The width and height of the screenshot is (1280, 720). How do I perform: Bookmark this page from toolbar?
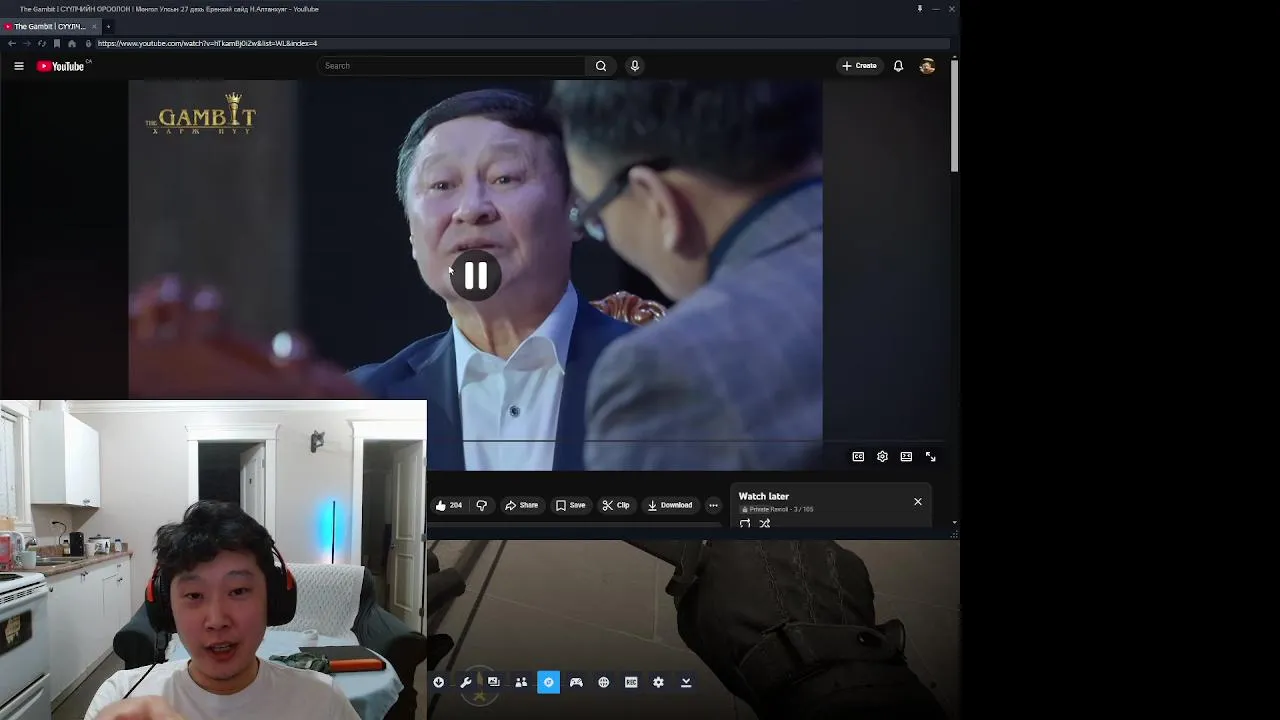point(57,43)
